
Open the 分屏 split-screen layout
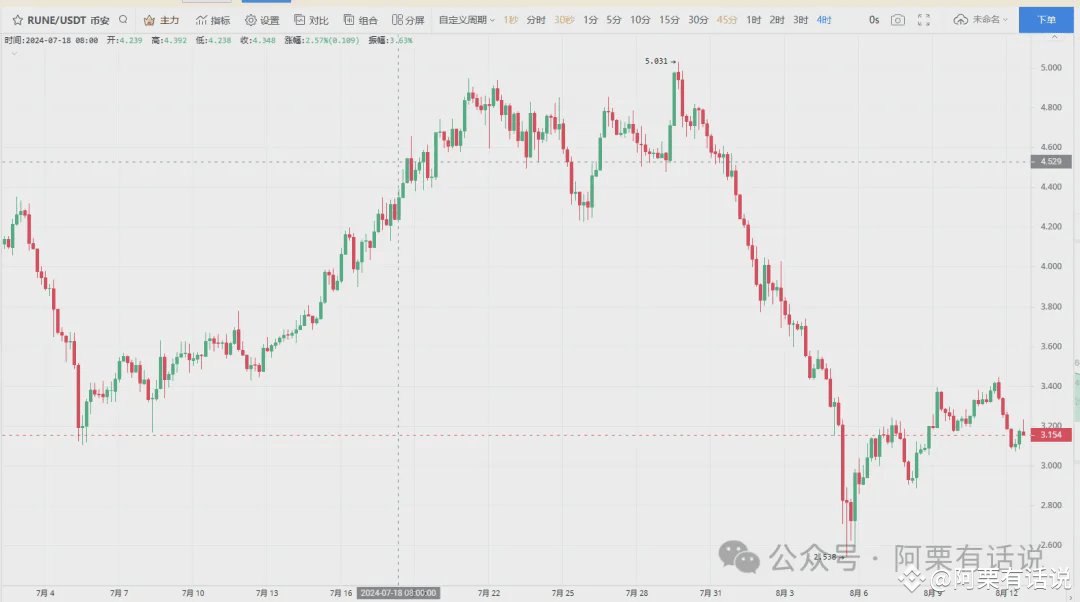coord(408,20)
